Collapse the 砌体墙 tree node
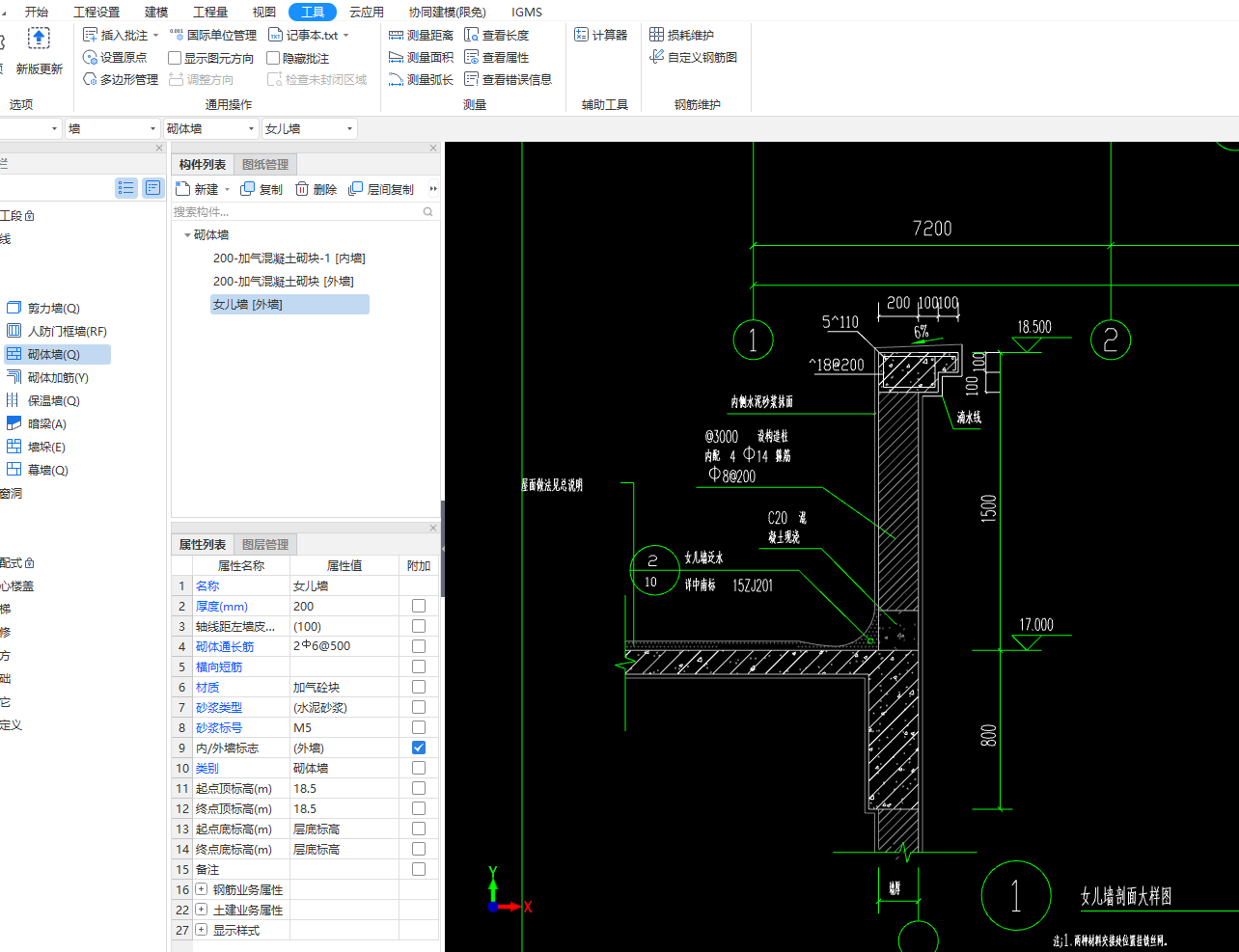Image resolution: width=1239 pixels, height=952 pixels. (187, 235)
